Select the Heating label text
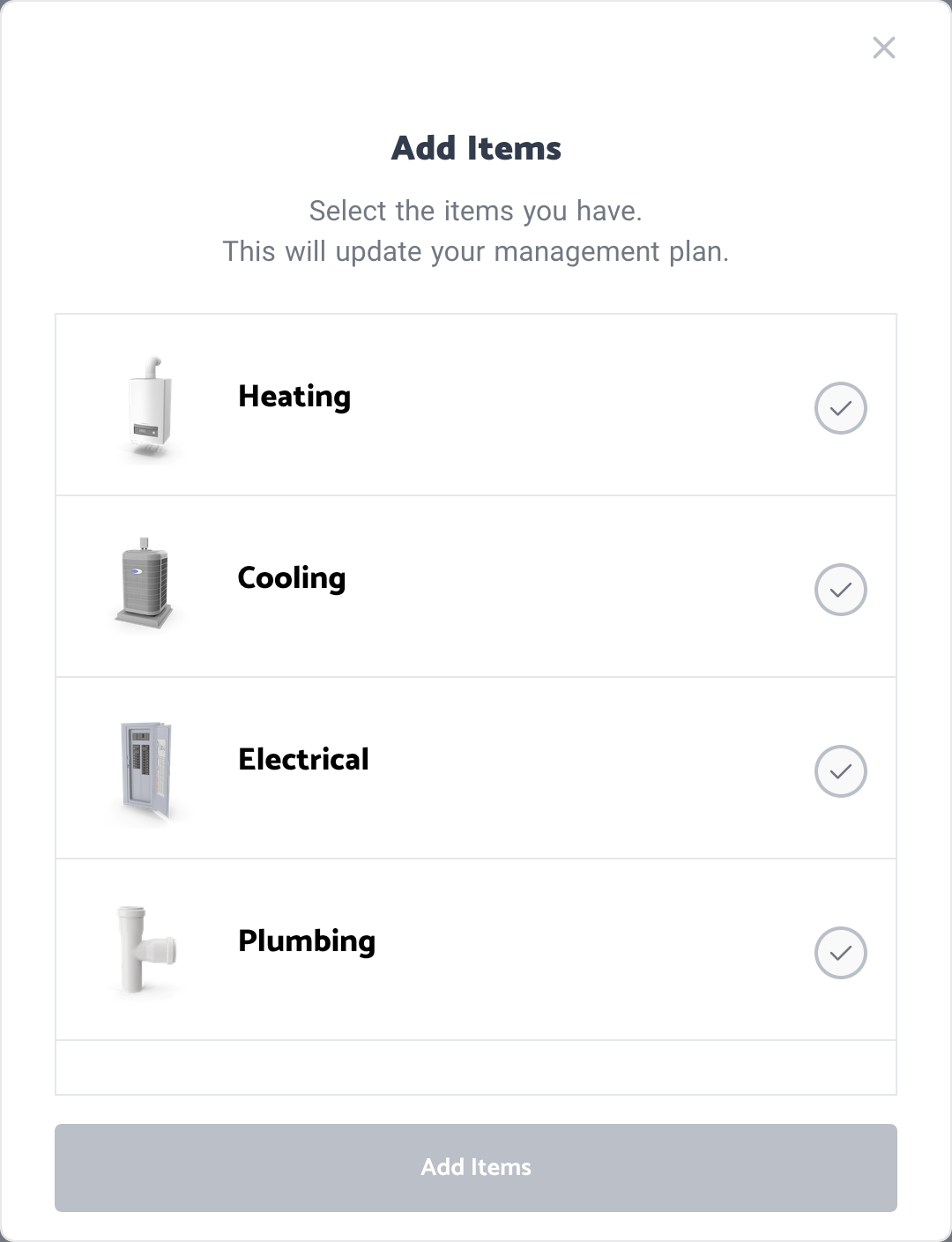952x1242 pixels. pos(294,397)
